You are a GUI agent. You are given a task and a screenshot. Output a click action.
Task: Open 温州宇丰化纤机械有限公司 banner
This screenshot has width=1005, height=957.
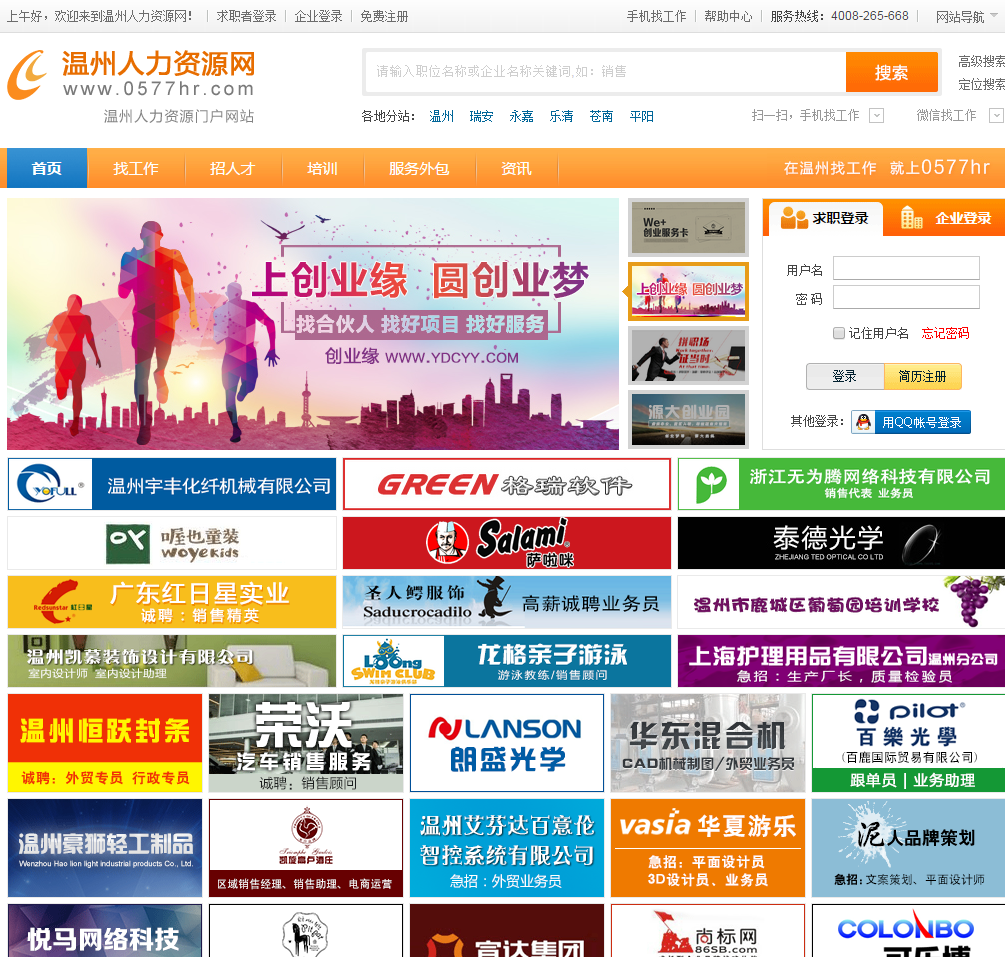pos(172,484)
